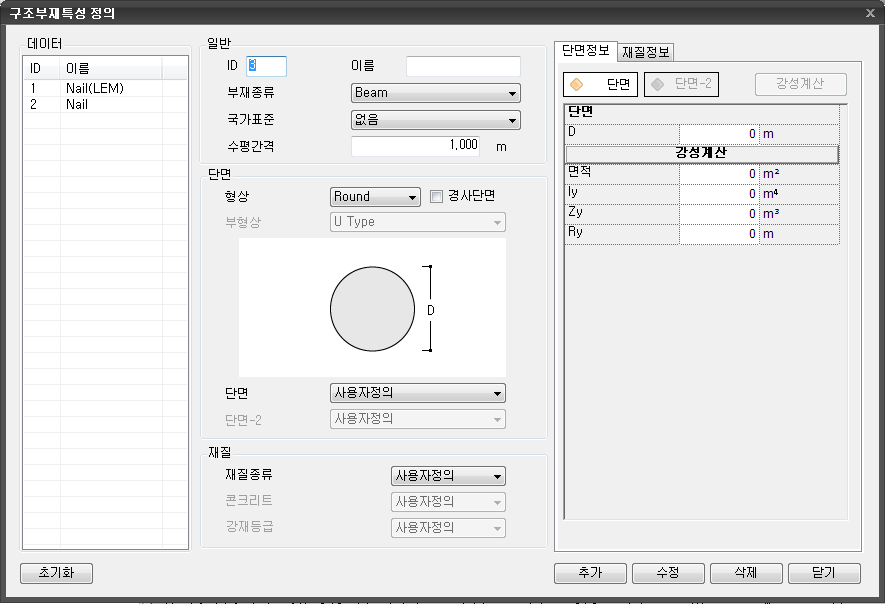The image size is (885, 604).
Task: Click the D value field in section table
Action: pos(718,133)
